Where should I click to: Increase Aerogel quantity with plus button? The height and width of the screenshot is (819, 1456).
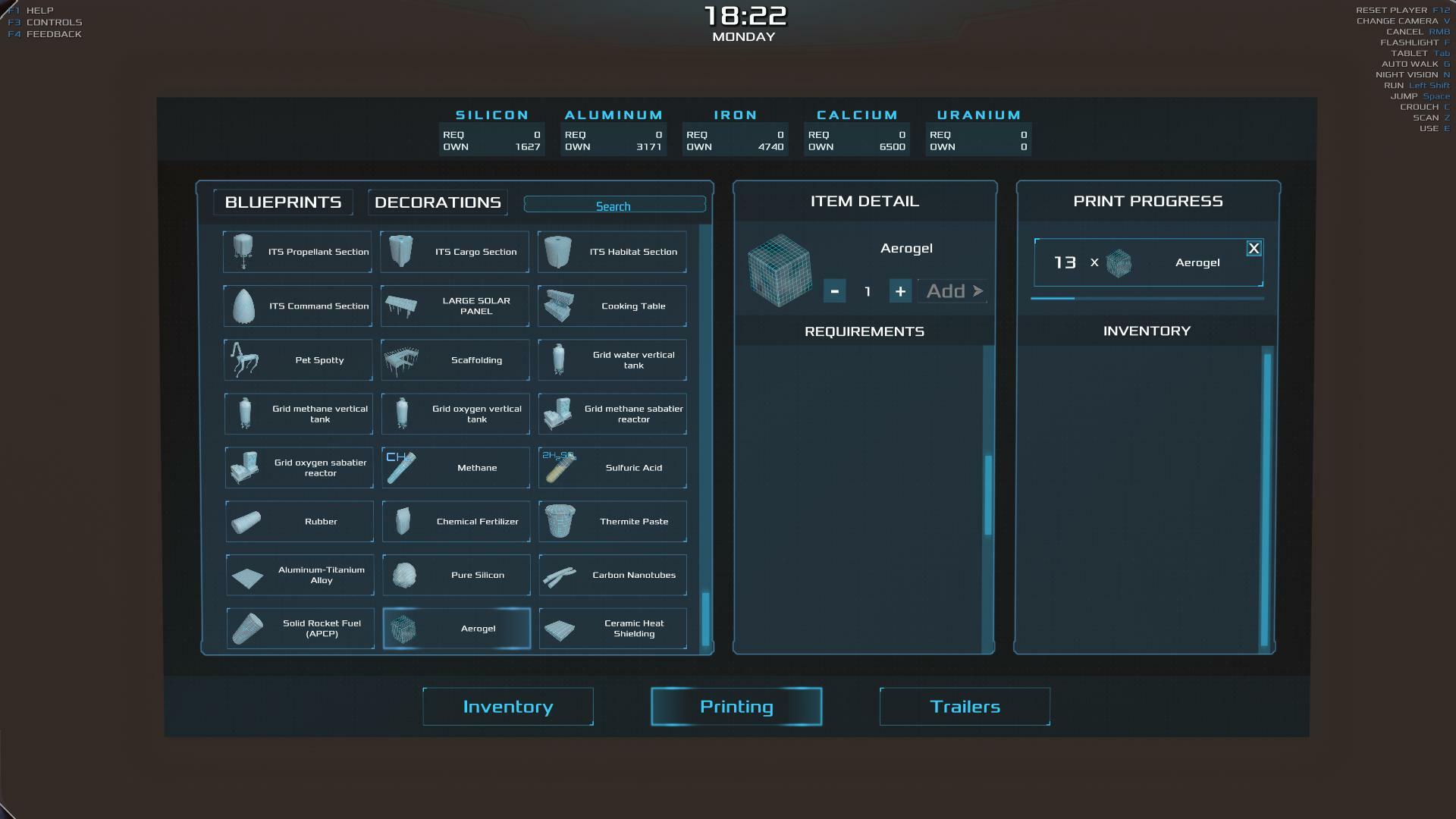[900, 291]
